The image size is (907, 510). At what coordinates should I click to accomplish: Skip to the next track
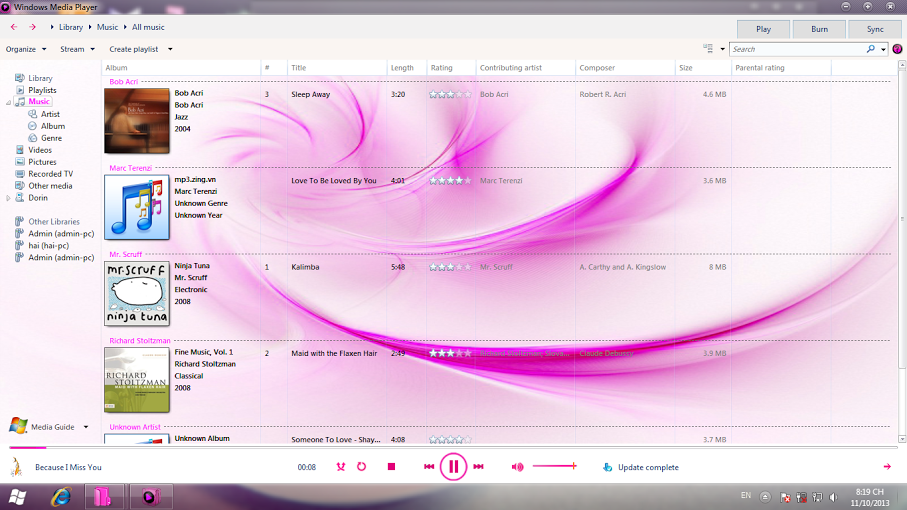pyautogui.click(x=478, y=467)
